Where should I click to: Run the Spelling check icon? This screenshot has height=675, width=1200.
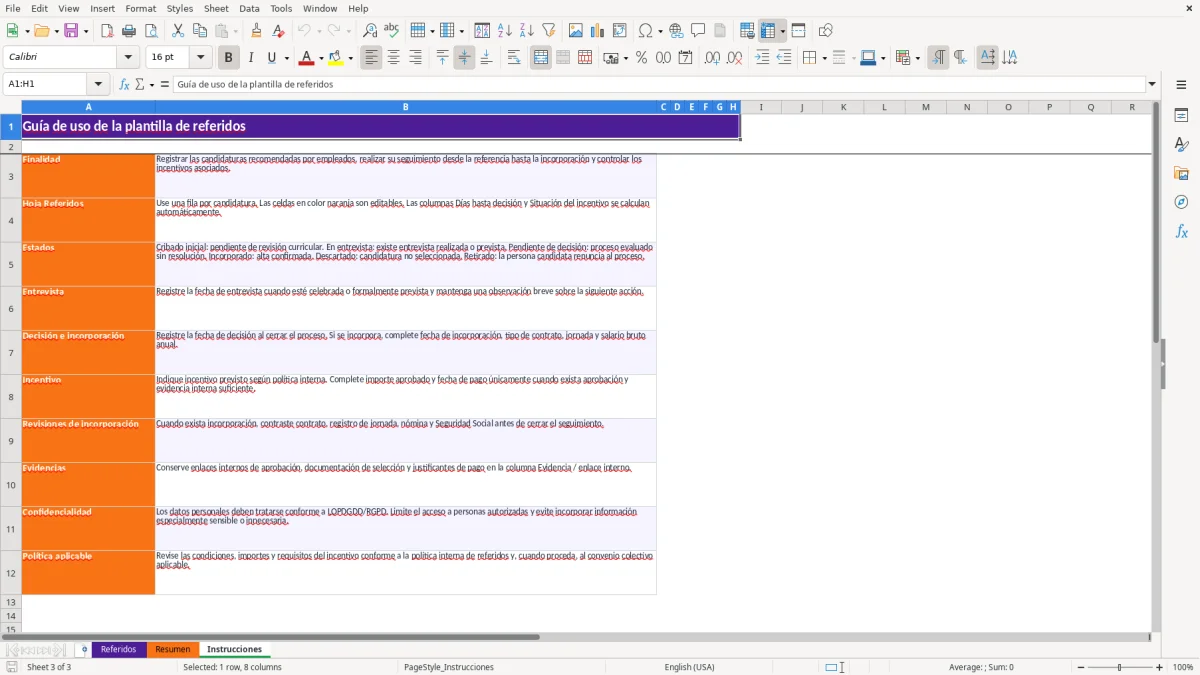(392, 31)
